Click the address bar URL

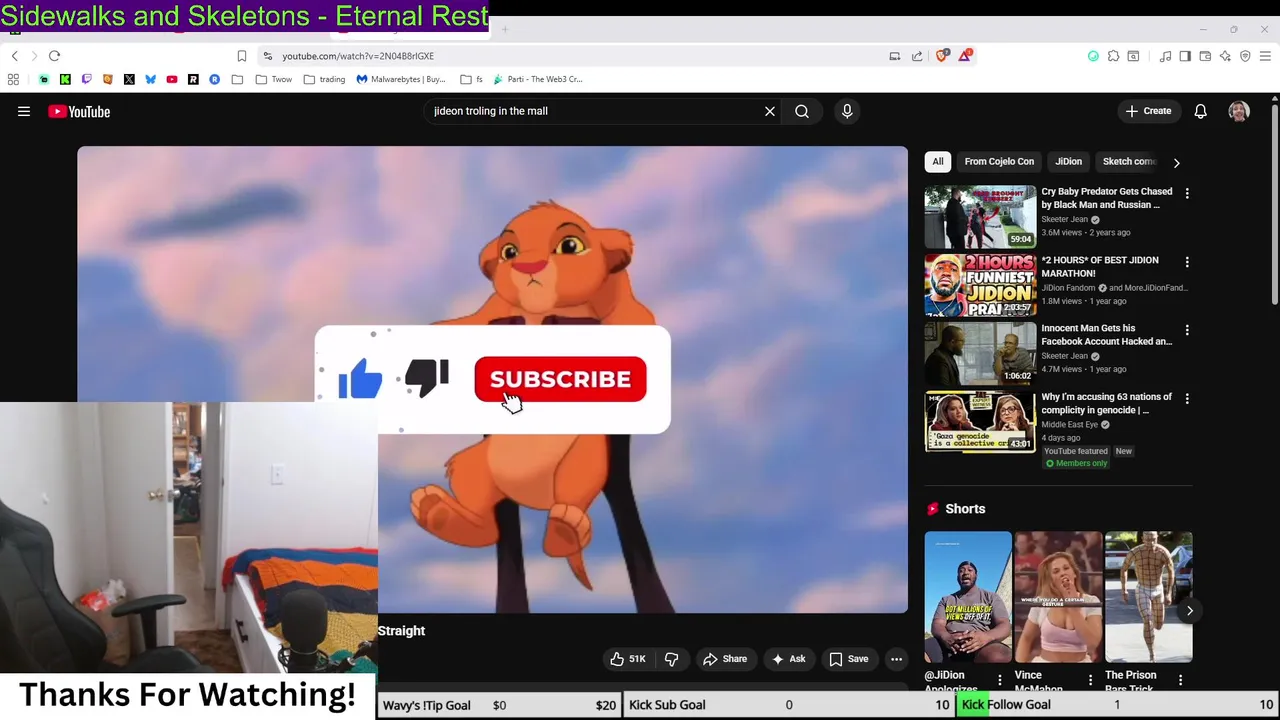358,56
